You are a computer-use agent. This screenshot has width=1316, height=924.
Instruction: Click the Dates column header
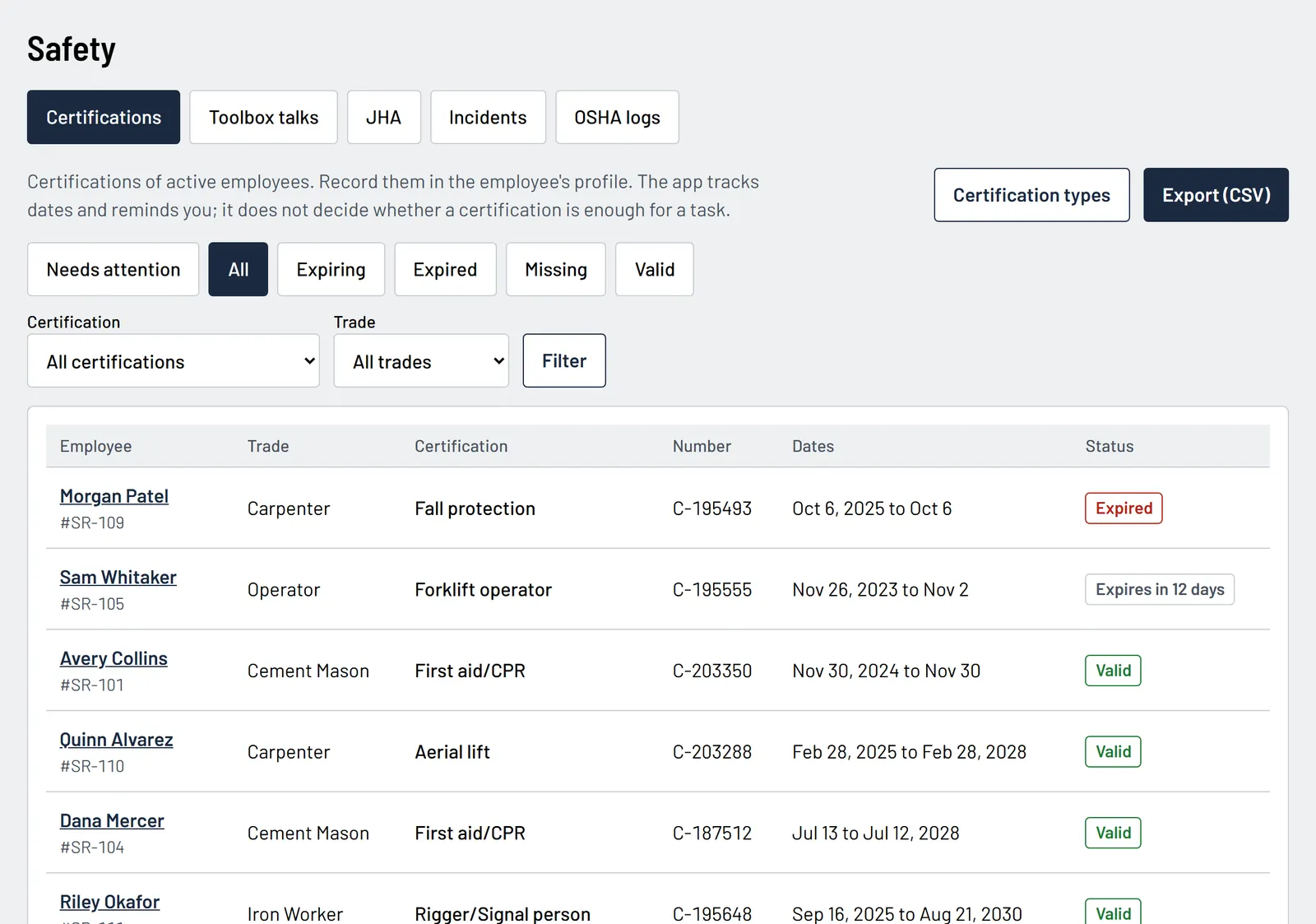pyautogui.click(x=813, y=446)
